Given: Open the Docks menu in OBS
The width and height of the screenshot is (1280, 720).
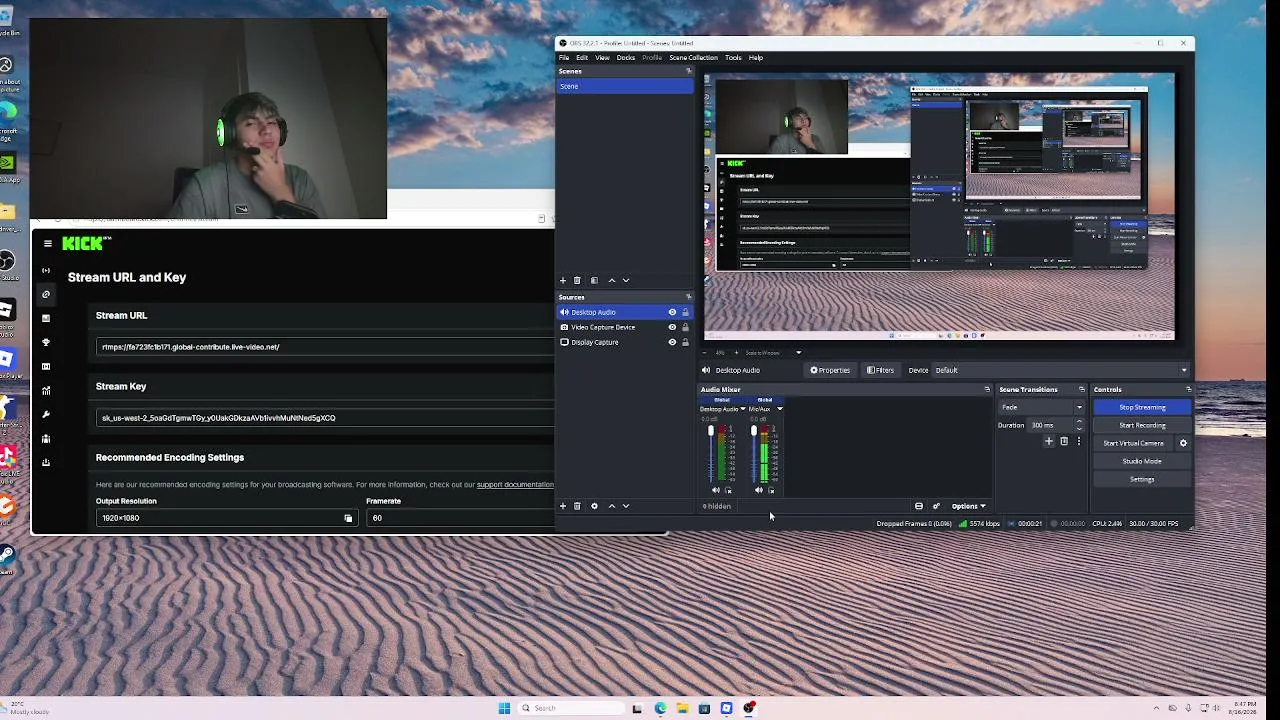Looking at the screenshot, I should coord(626,57).
